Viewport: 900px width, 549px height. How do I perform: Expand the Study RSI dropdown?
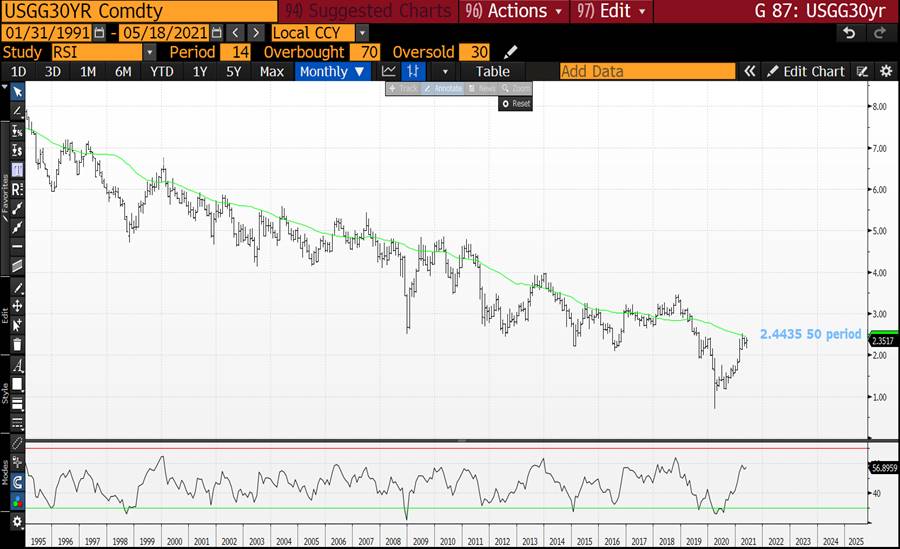click(x=150, y=52)
